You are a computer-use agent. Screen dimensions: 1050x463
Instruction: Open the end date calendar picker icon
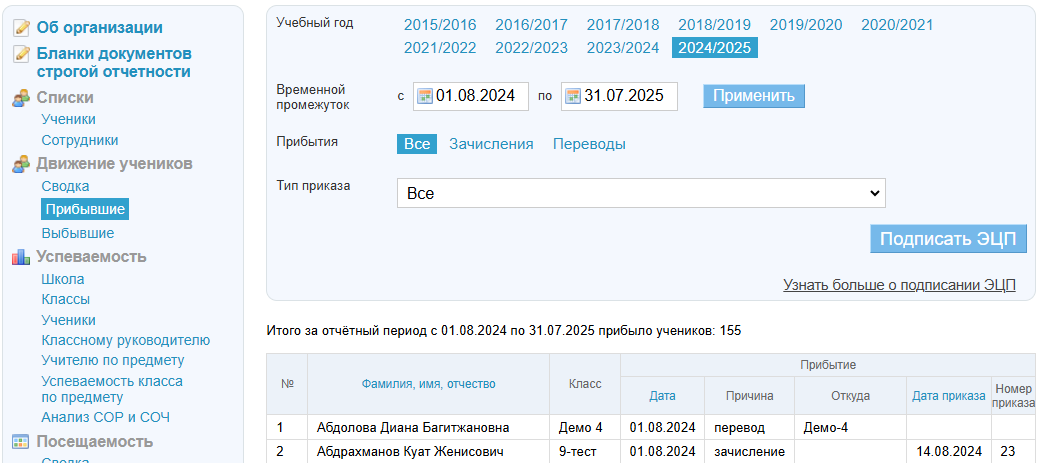573,97
